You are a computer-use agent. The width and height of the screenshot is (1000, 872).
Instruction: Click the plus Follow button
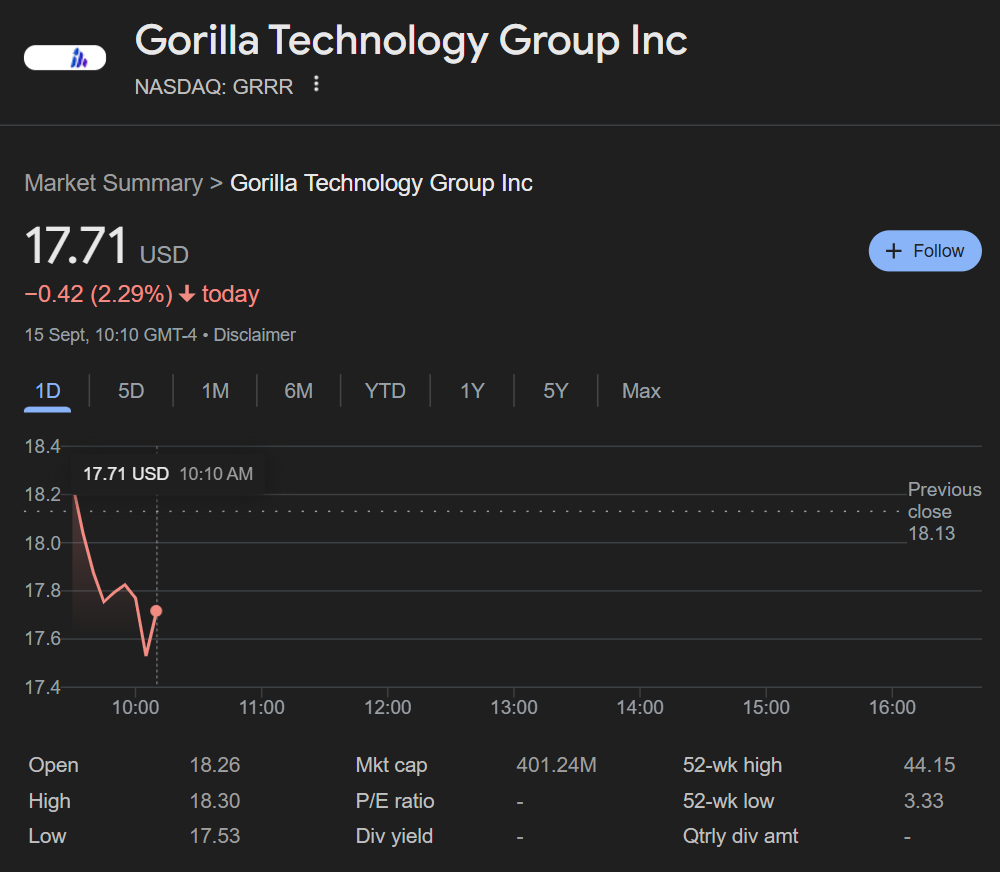click(x=925, y=251)
